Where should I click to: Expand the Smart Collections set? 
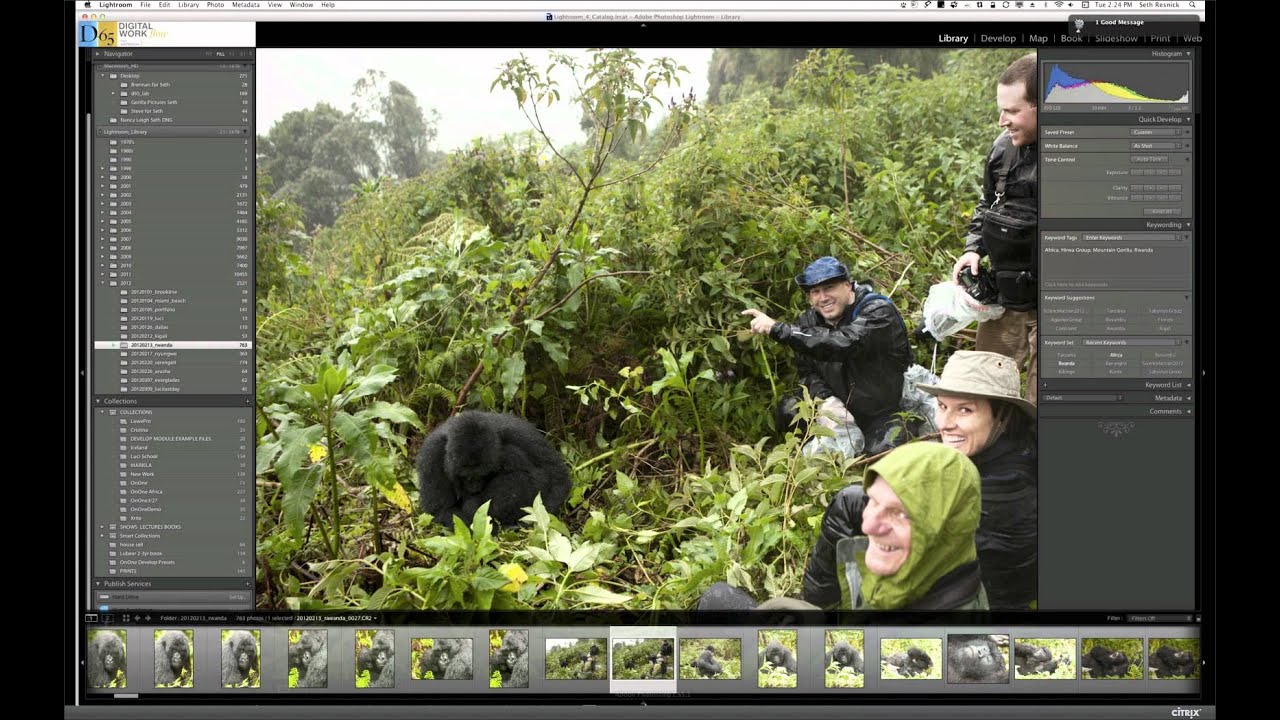(103, 535)
